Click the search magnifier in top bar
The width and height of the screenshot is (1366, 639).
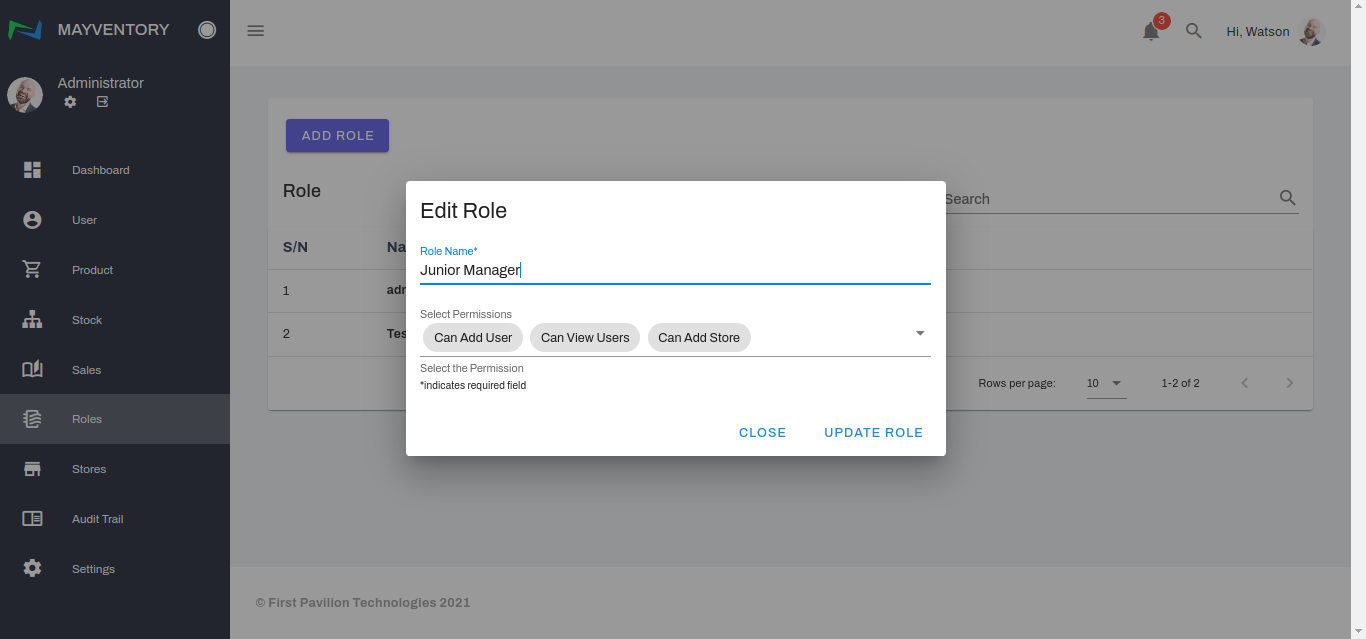(1193, 31)
